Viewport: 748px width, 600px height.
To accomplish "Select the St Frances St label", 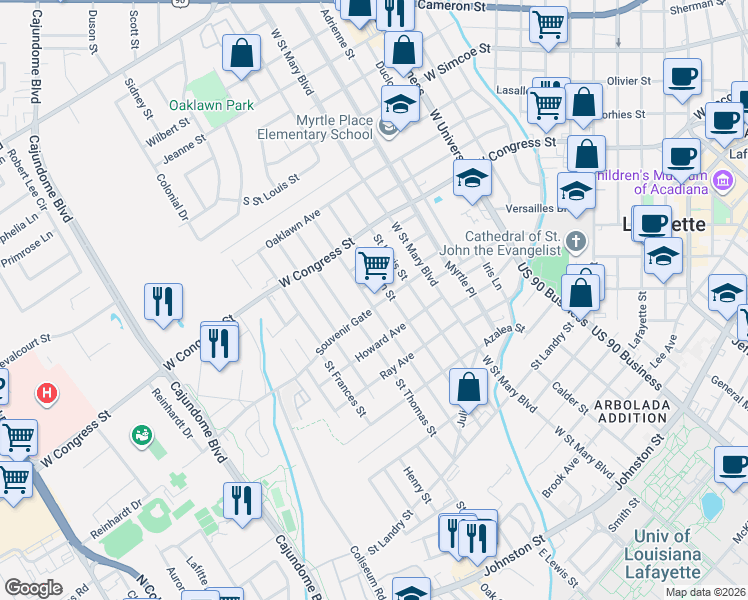I will click(x=345, y=389).
